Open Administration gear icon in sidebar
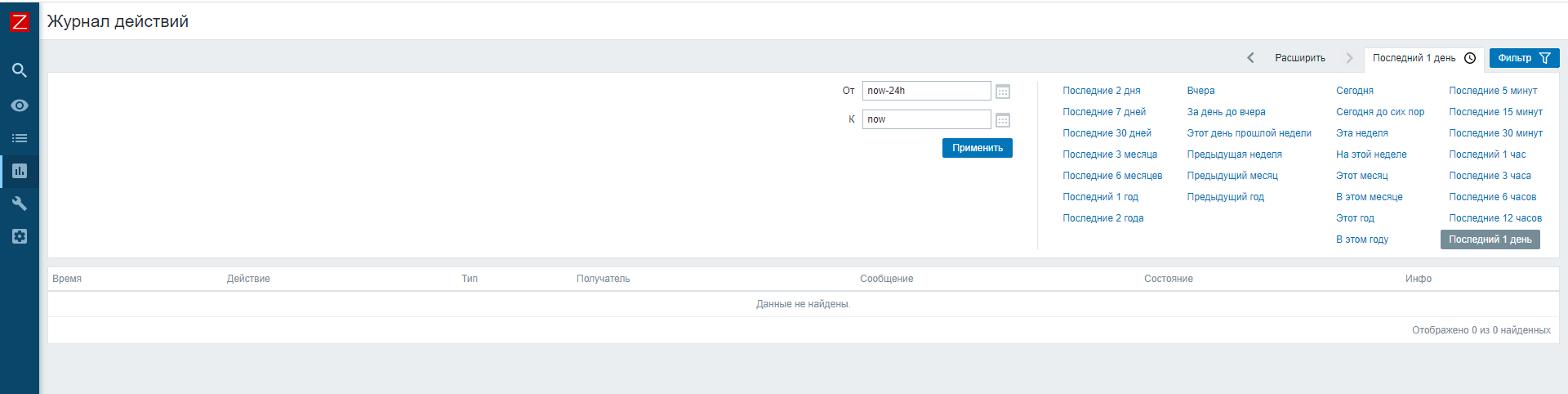This screenshot has width=1568, height=394. [x=20, y=236]
